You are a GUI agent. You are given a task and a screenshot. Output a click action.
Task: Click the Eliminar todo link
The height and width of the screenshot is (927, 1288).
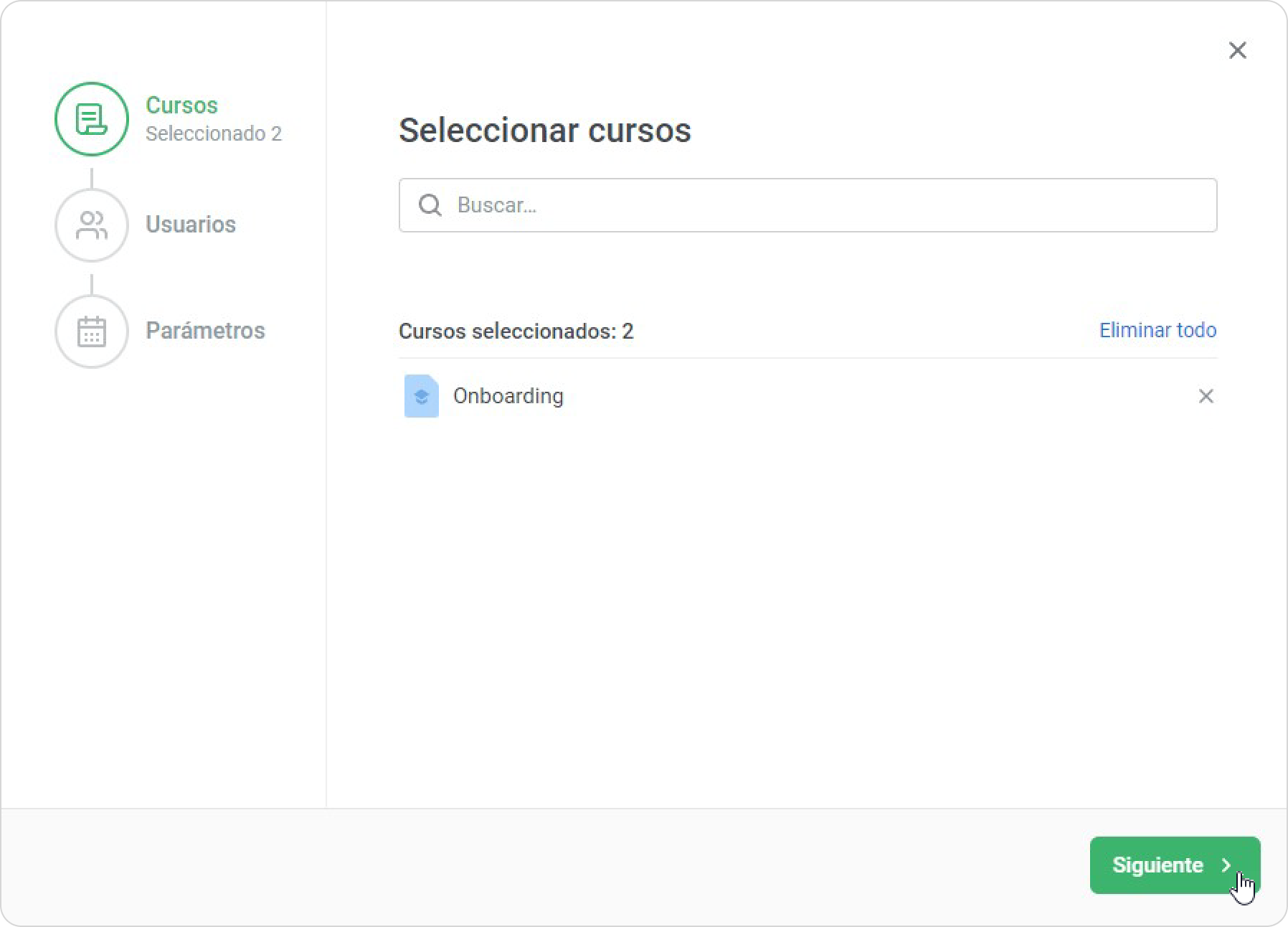tap(1157, 330)
